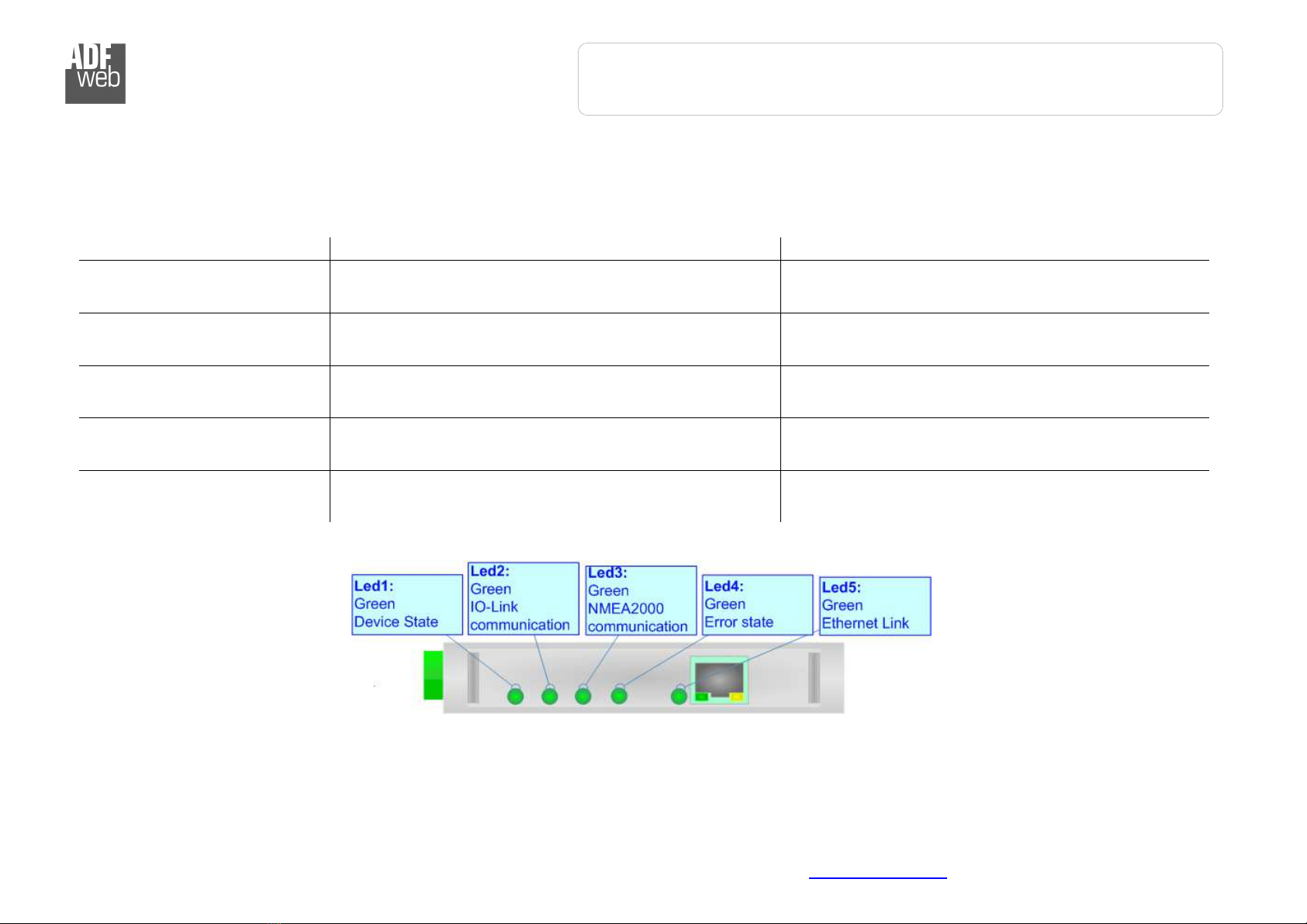Click the small green indicator on Ethernet port
Image resolution: width=1307 pixels, height=924 pixels.
point(701,697)
